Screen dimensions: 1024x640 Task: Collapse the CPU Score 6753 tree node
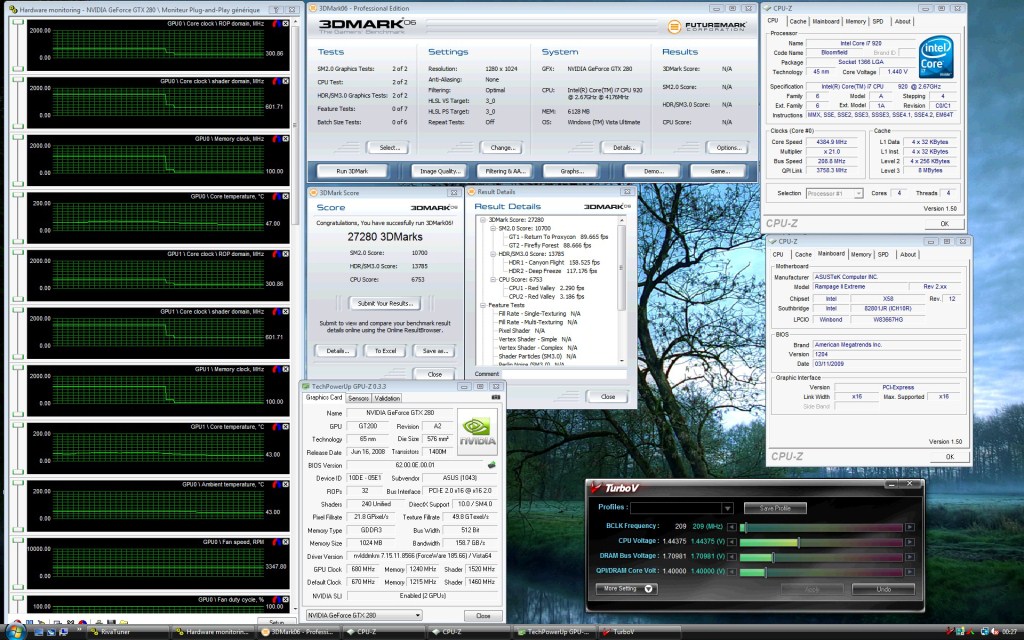492,280
